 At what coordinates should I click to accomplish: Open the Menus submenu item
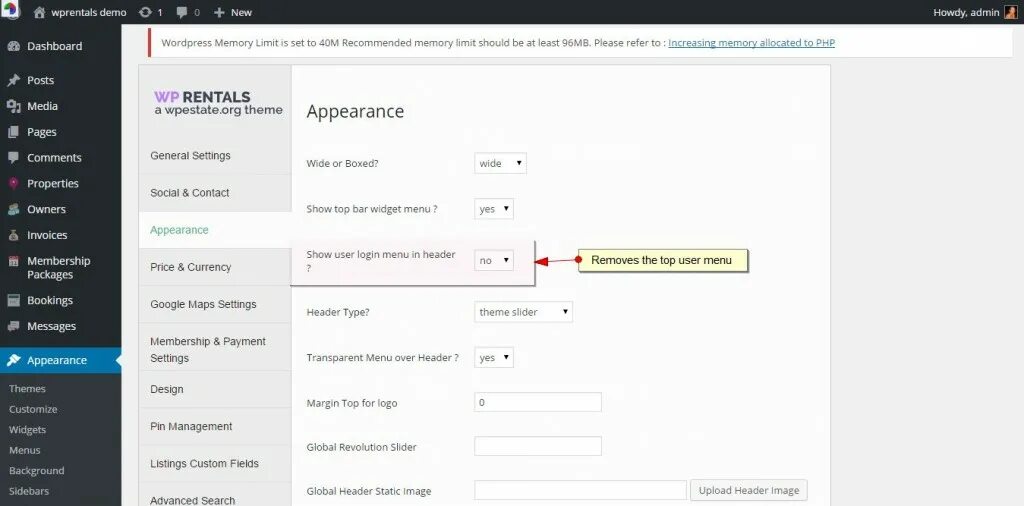point(25,451)
